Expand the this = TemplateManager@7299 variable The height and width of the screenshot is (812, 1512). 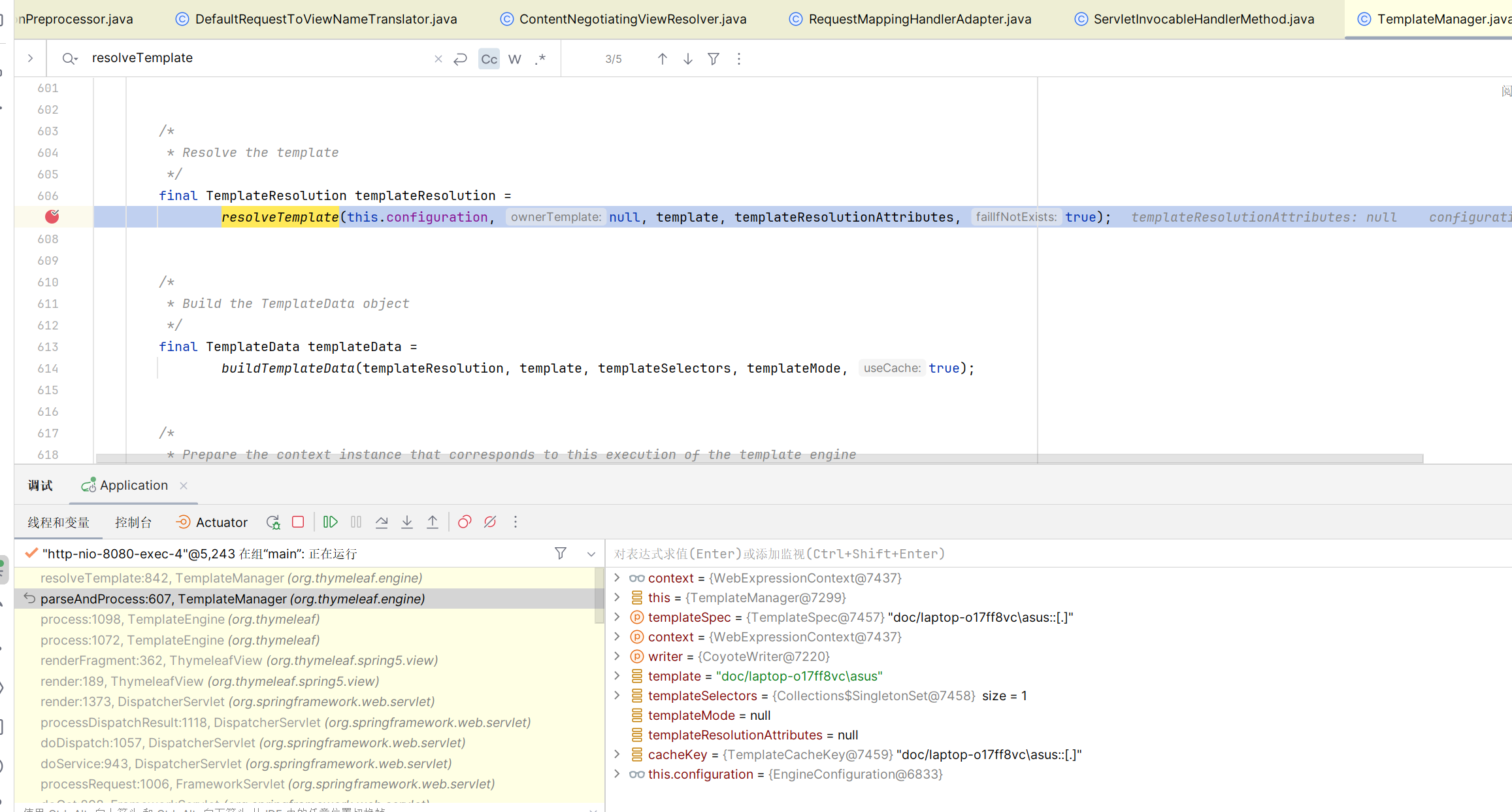[x=617, y=598]
